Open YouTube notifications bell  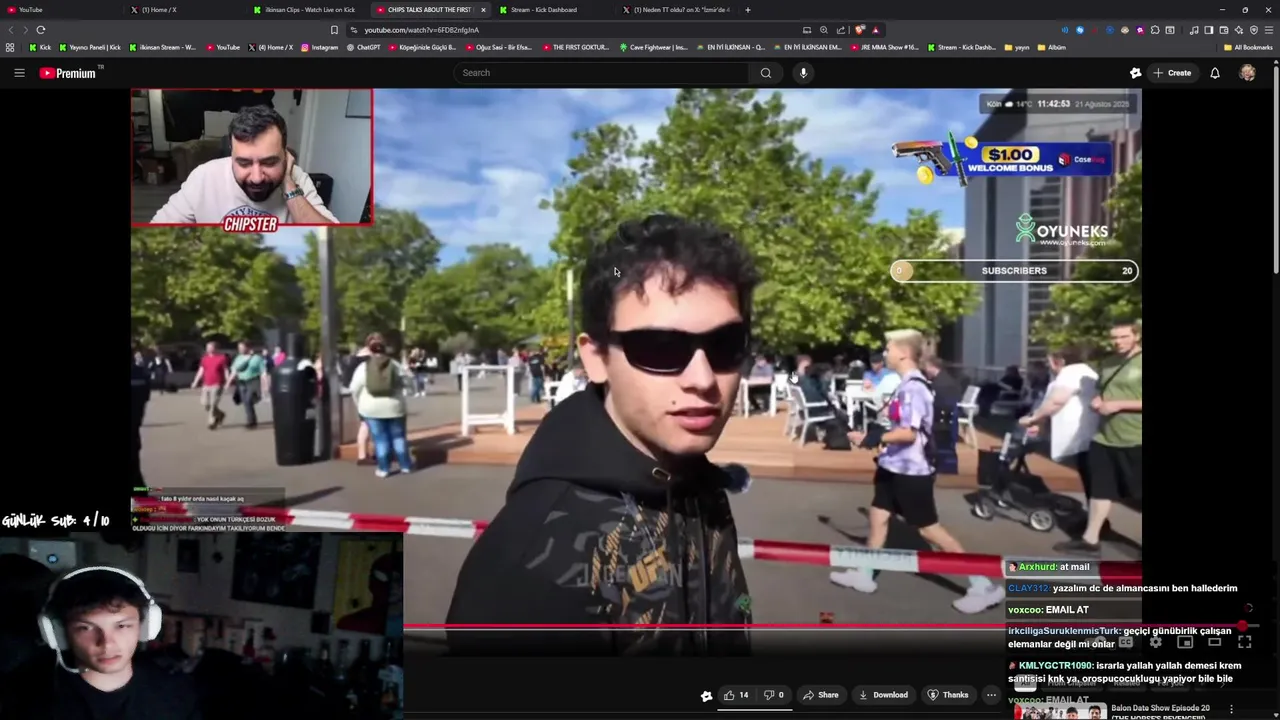coord(1215,73)
